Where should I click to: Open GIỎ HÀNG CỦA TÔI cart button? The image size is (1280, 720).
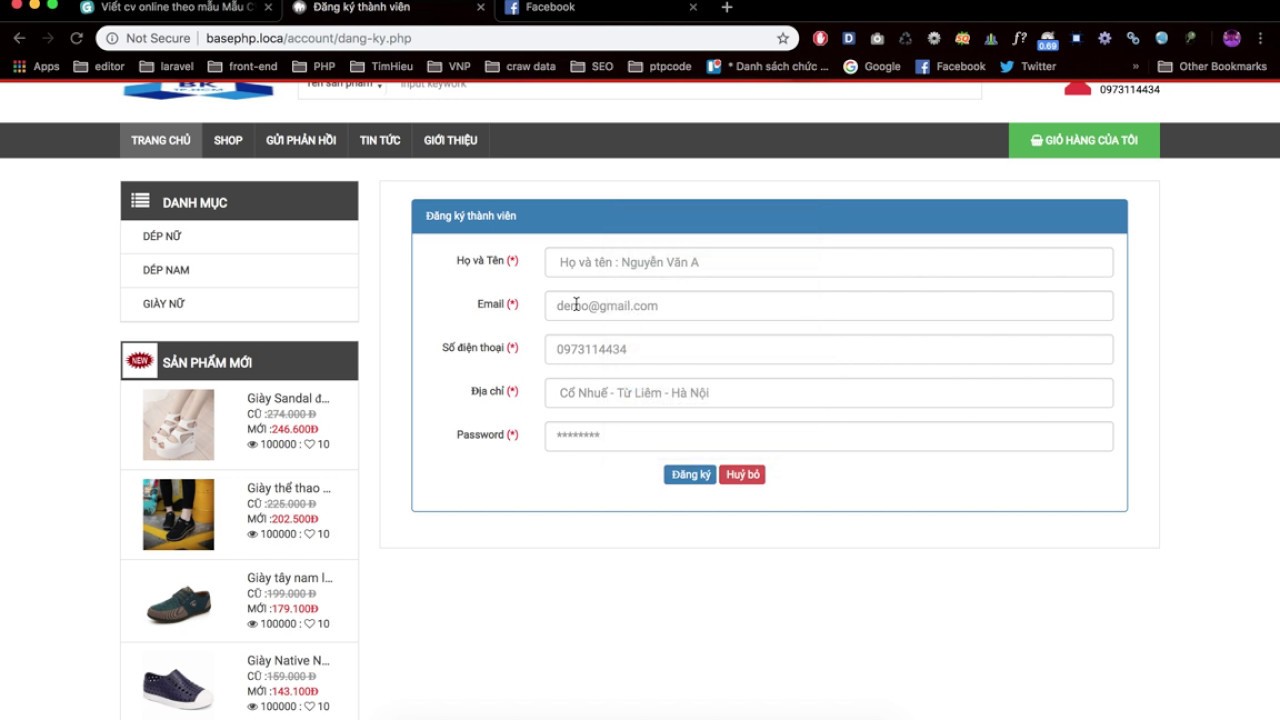pyautogui.click(x=1084, y=140)
